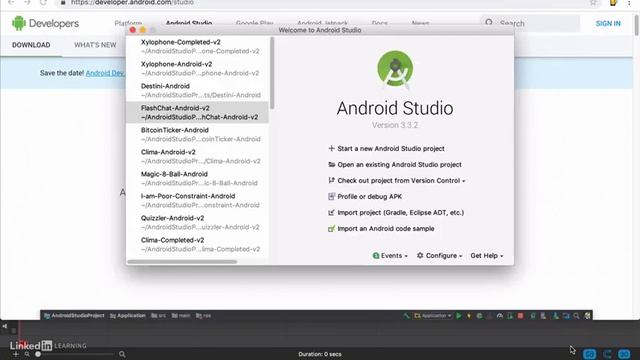This screenshot has height=360, width=640.
Task: Click the plus icon in bottom-left recorder bar
Action: pyautogui.click(x=16, y=354)
